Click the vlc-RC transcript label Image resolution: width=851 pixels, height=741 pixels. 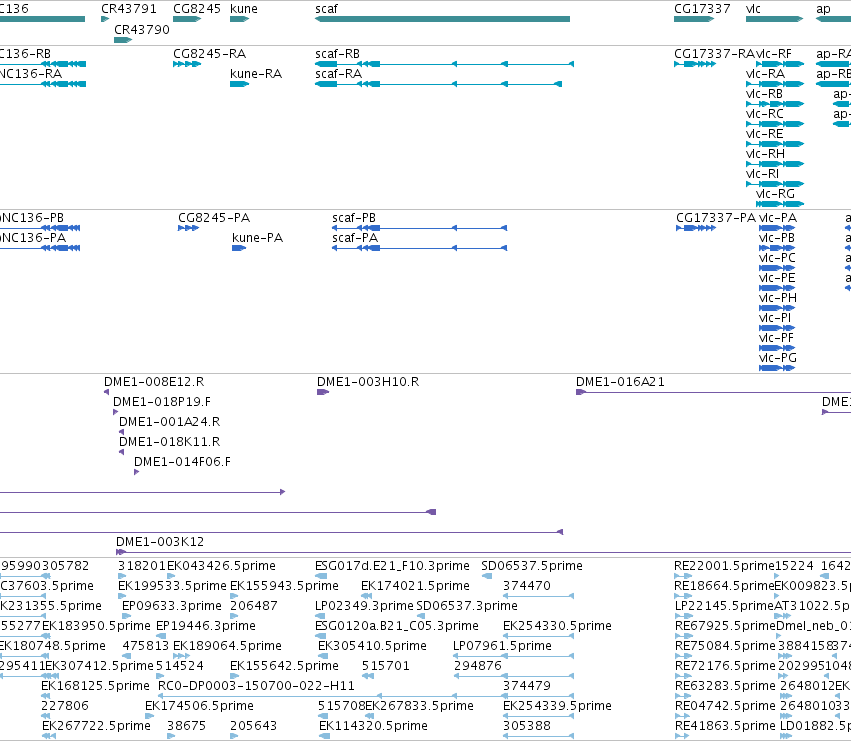point(765,114)
